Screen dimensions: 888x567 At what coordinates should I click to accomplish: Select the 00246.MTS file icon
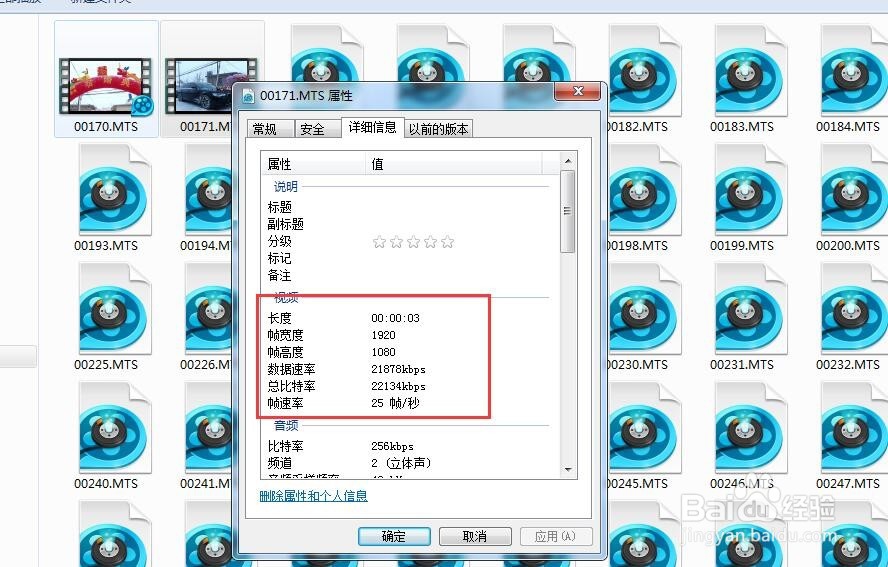pos(751,428)
